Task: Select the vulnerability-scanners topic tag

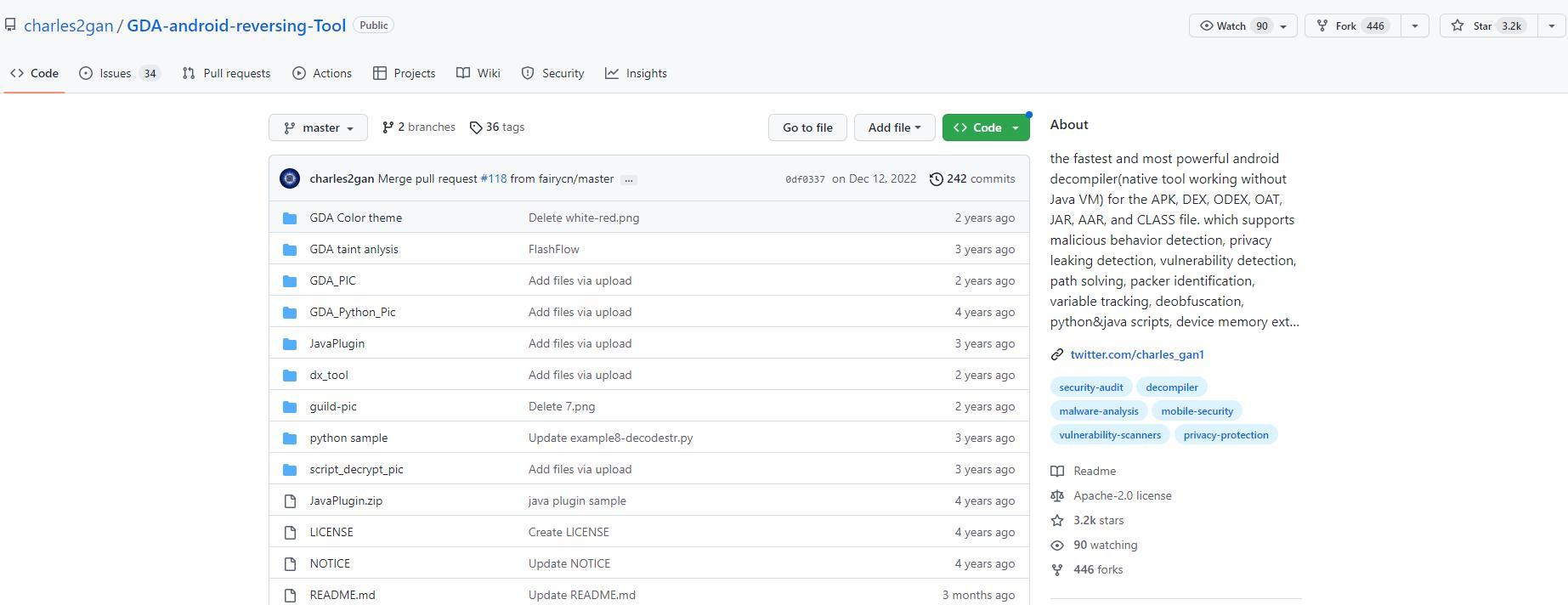Action: tap(1110, 435)
